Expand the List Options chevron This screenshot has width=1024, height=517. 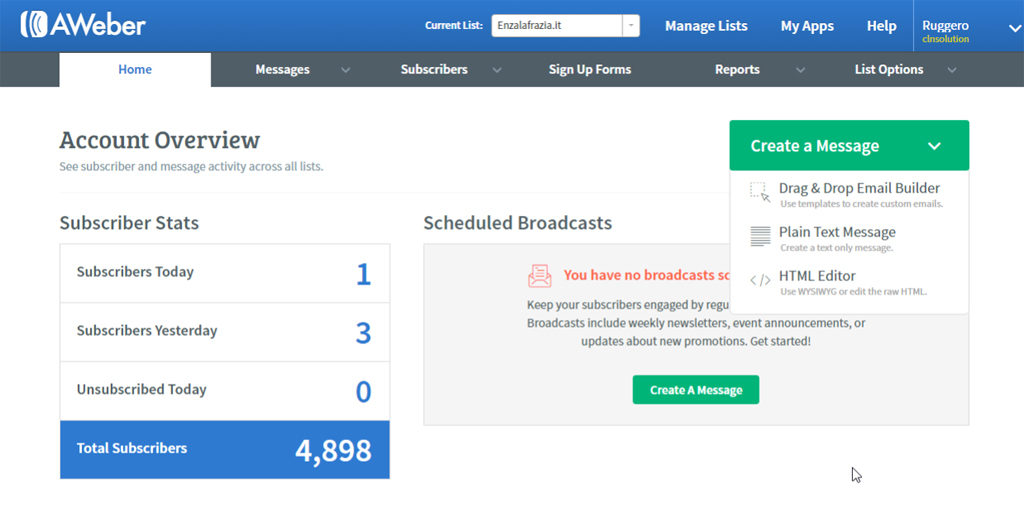[x=951, y=70]
